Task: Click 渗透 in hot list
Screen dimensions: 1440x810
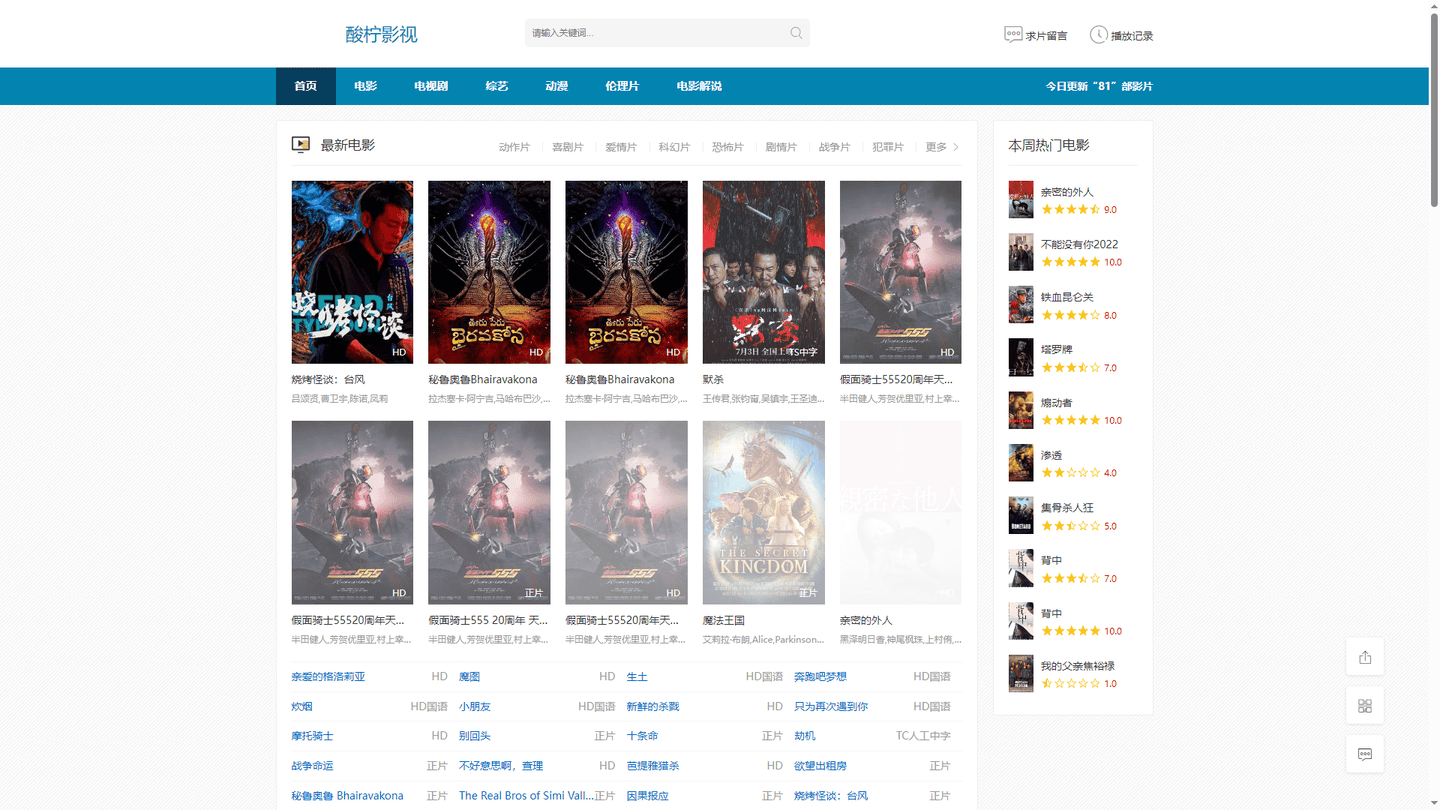Action: pyautogui.click(x=1051, y=455)
